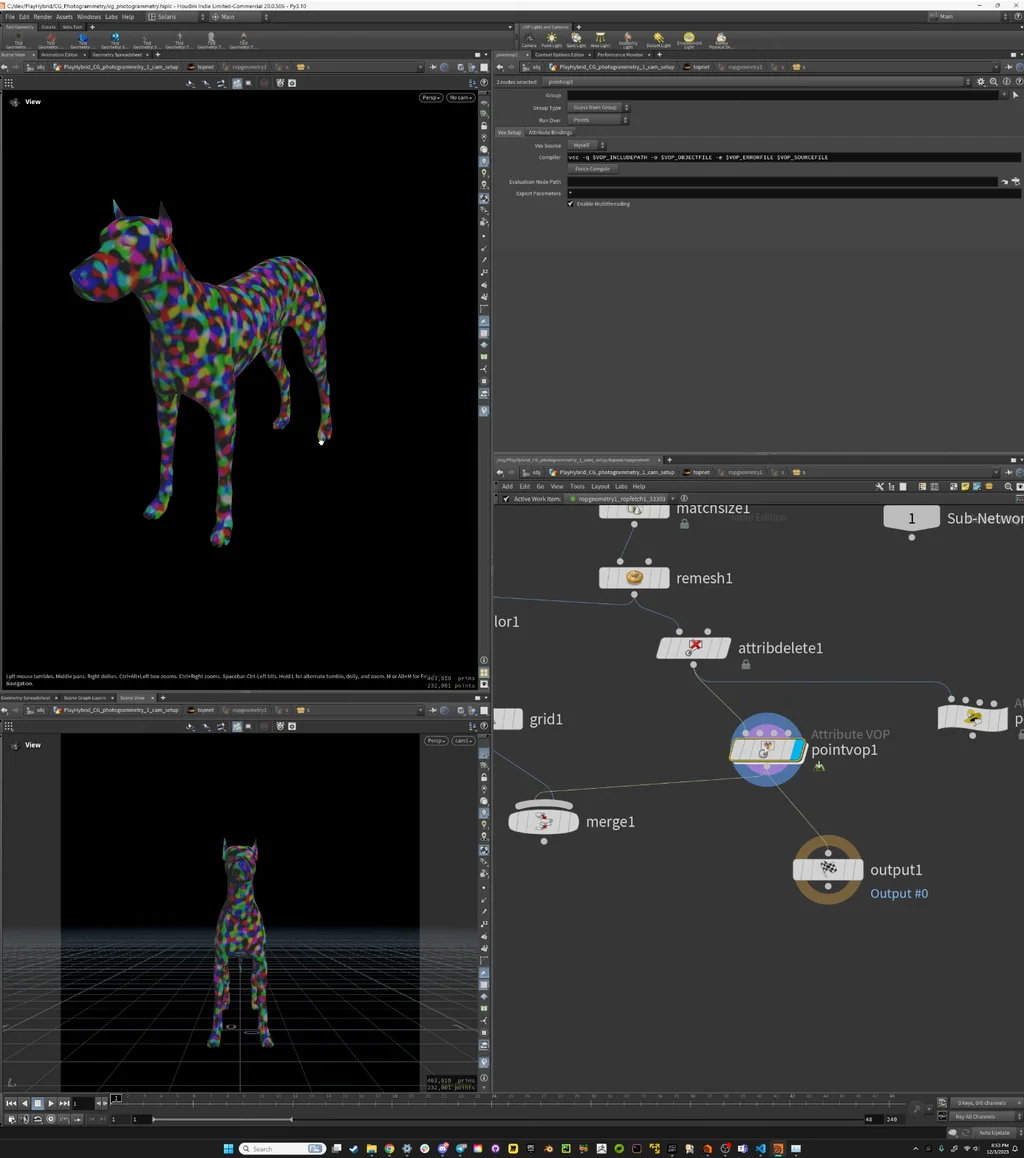Select the Camera shelf tool

[529, 40]
